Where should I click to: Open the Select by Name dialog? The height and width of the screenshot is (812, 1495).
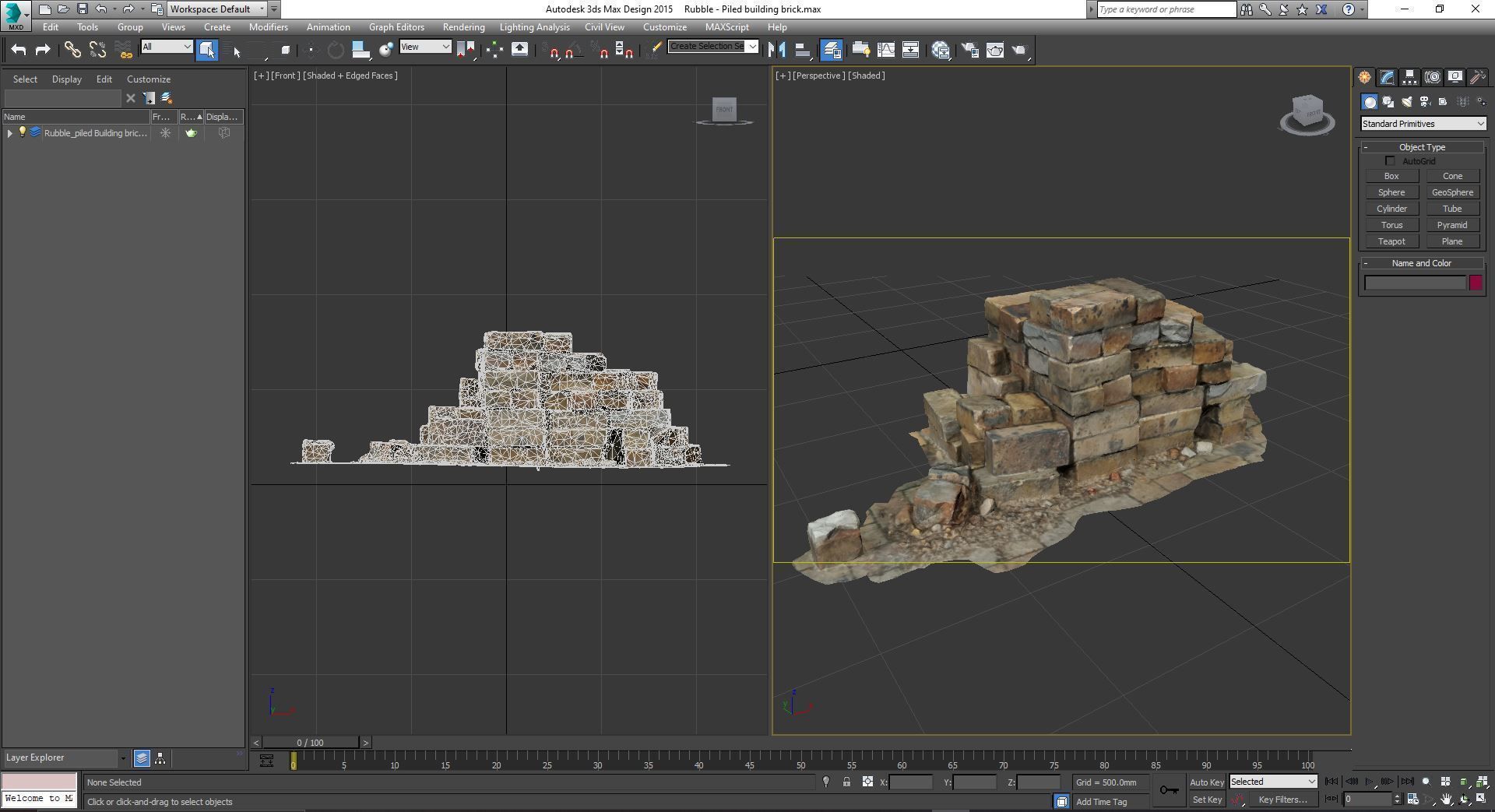[233, 50]
